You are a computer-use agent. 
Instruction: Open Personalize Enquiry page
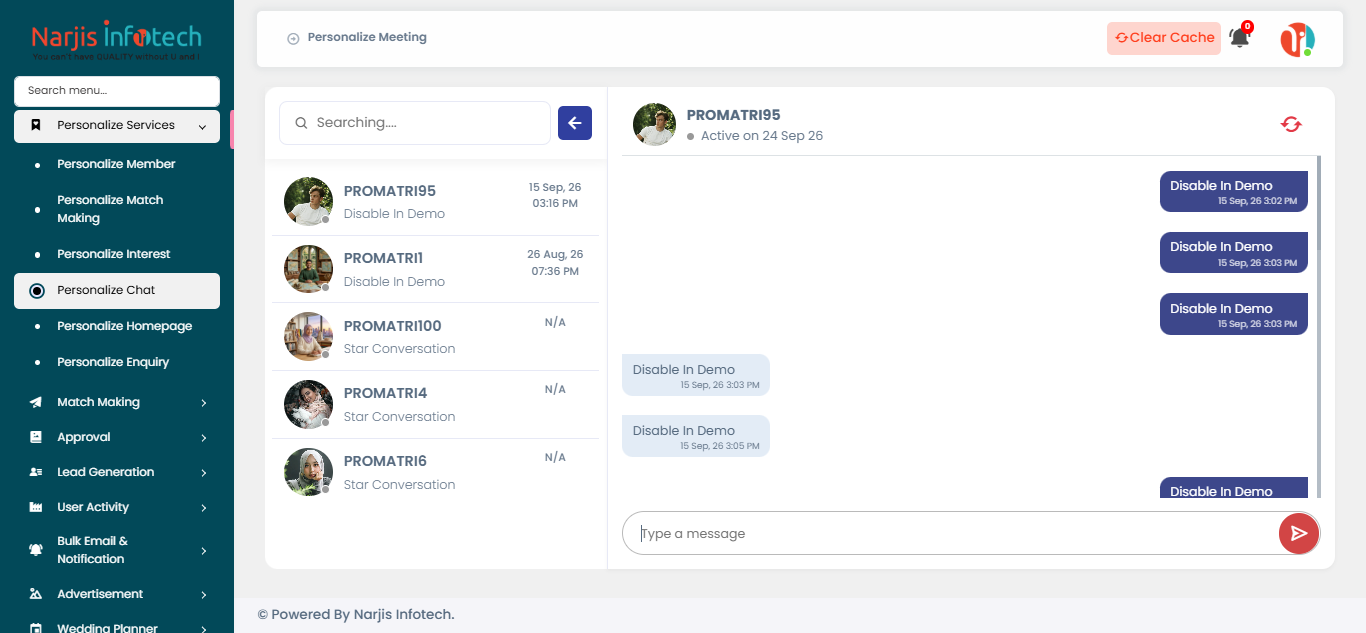pos(113,362)
